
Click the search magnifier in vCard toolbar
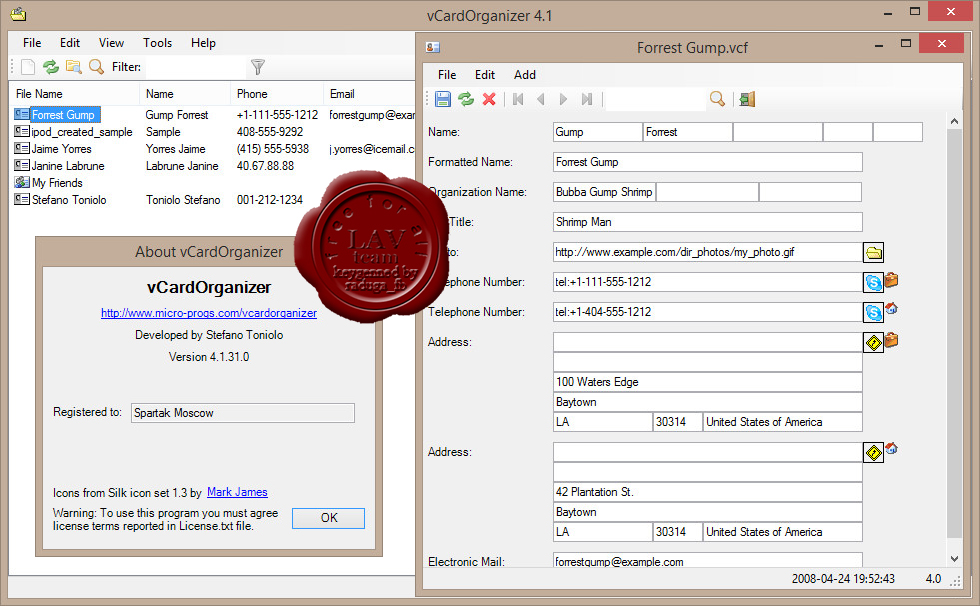click(718, 99)
